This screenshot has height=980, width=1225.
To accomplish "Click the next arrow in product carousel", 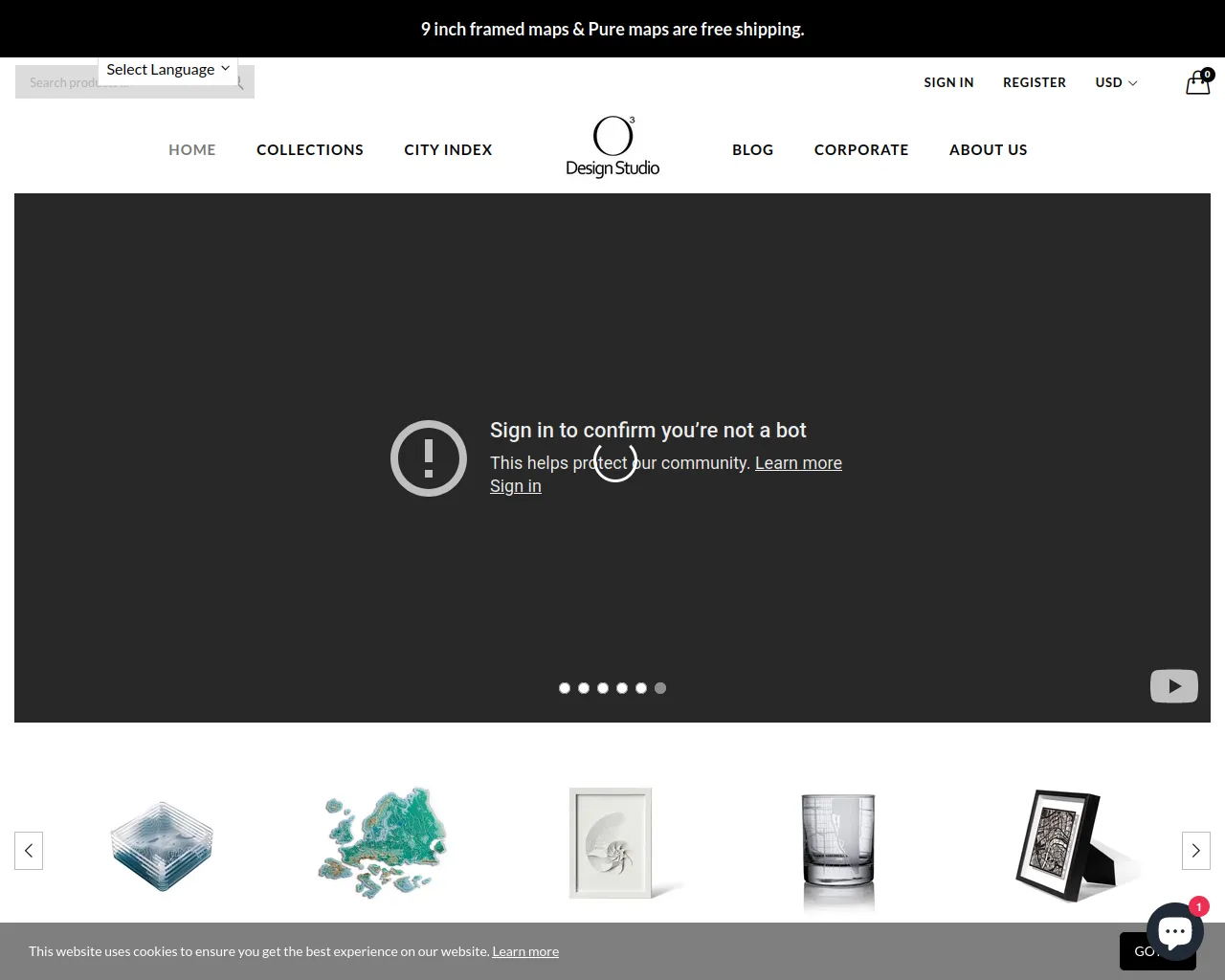I will [x=1196, y=851].
